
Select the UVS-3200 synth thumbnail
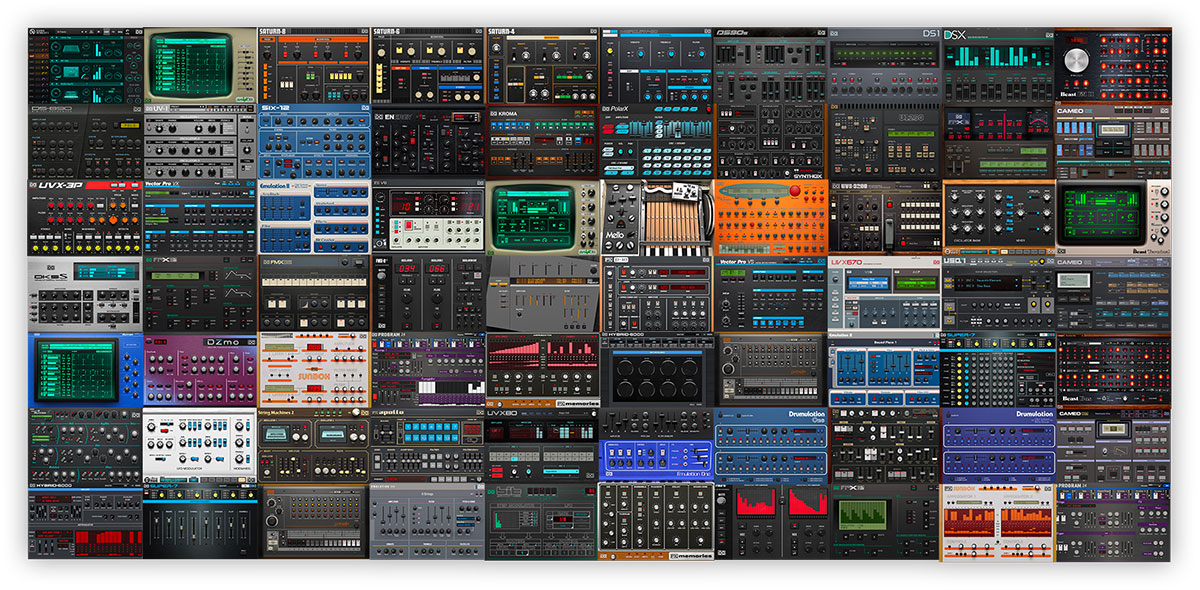(x=884, y=217)
